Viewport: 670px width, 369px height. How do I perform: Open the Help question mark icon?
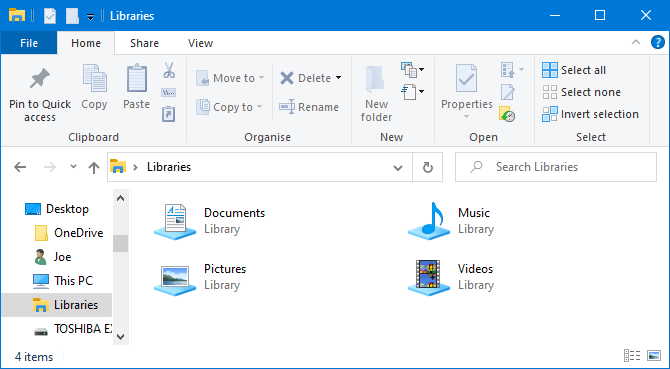tap(658, 42)
